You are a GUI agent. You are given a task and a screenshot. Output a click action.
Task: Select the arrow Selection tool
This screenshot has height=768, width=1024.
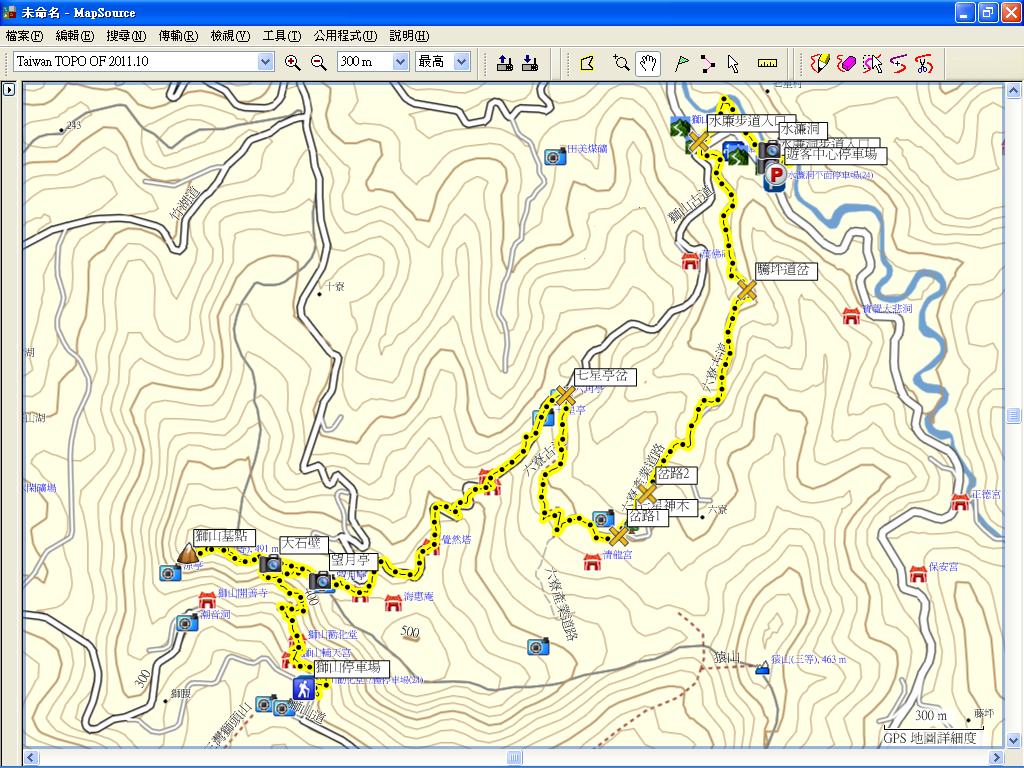[733, 63]
